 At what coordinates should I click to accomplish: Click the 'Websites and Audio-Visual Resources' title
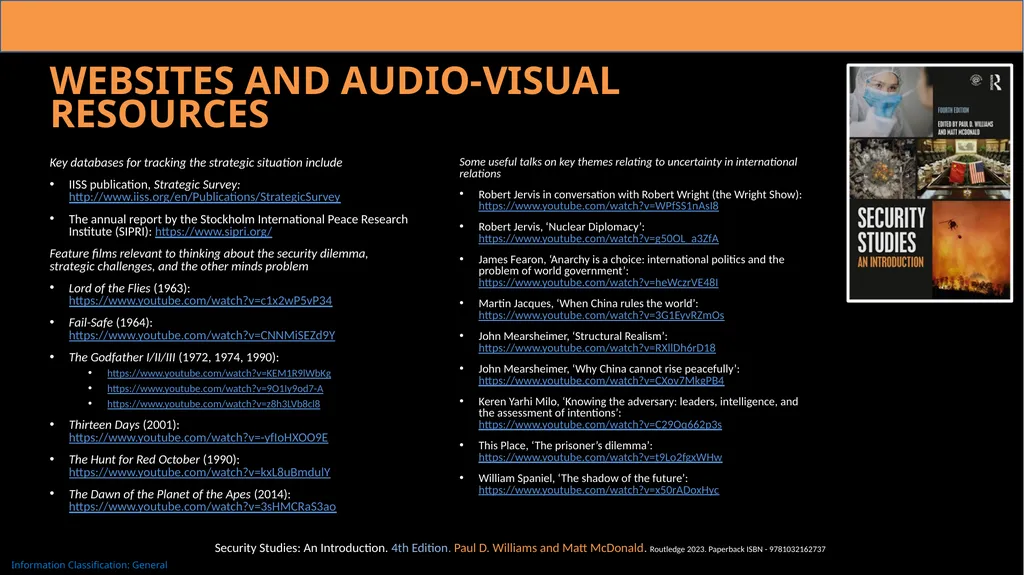click(334, 97)
